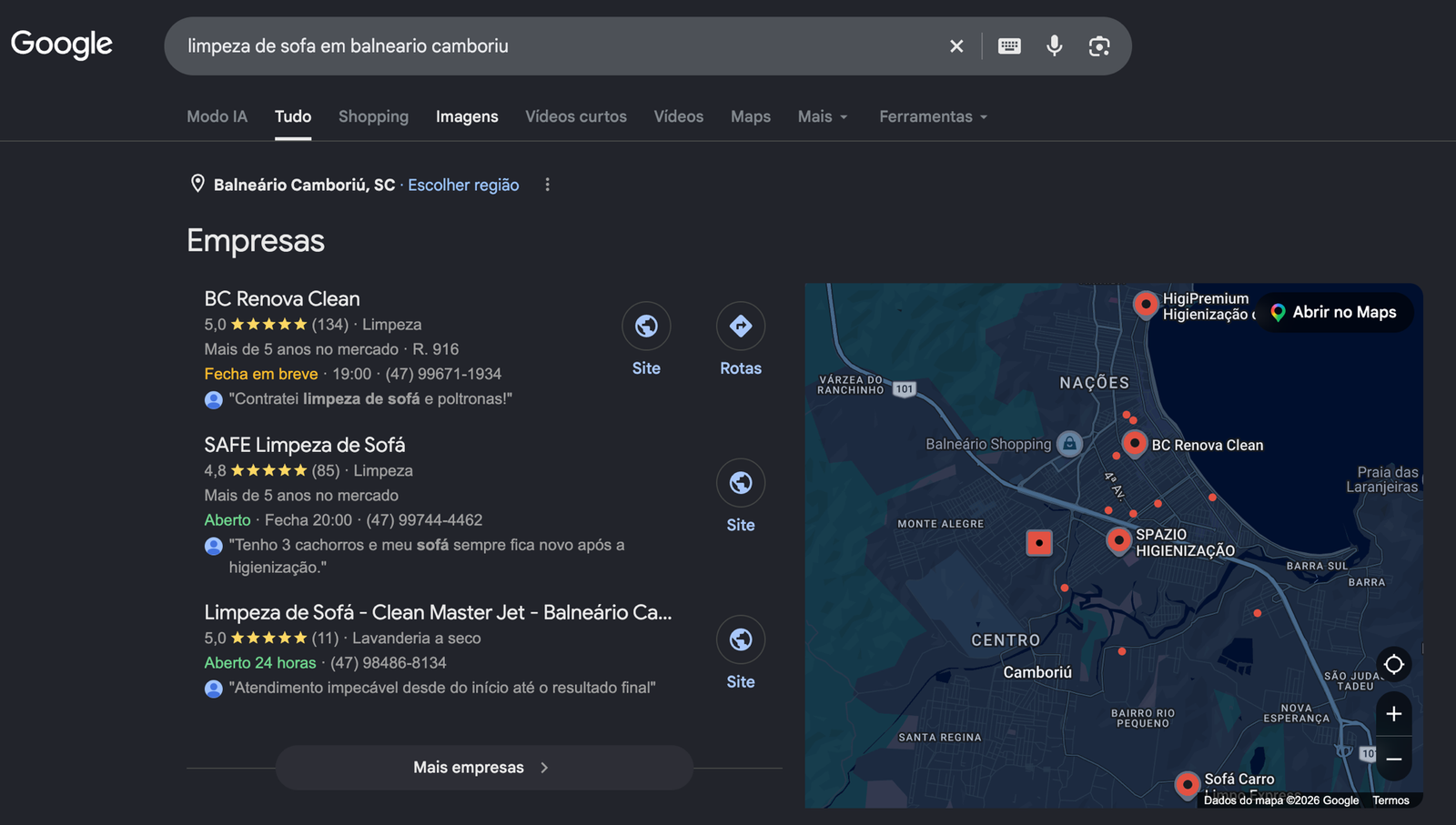Viewport: 1456px width, 825px height.
Task: Select SPAZIO HIGIENIZAÇÃO map pin
Action: [x=1118, y=540]
